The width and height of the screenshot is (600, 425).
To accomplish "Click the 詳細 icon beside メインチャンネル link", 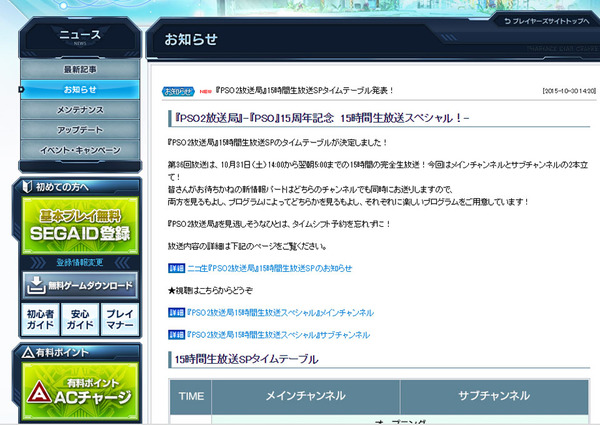I will [x=176, y=313].
